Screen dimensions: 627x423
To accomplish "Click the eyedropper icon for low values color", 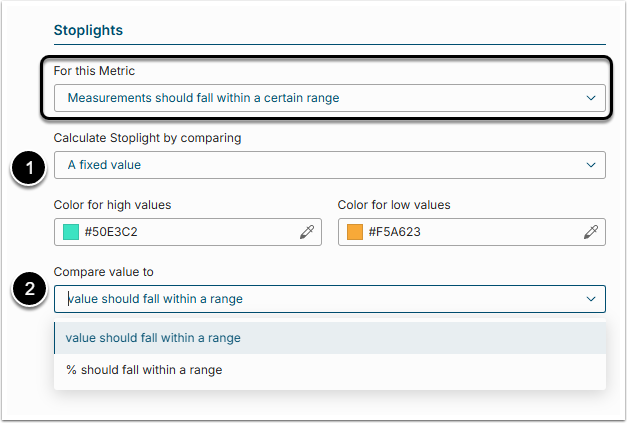I will tap(591, 232).
